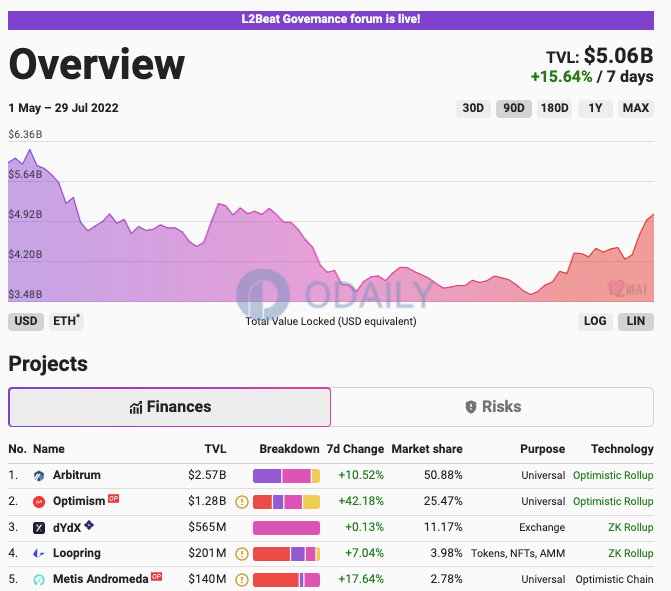This screenshot has height=591, width=671.
Task: Click the Projects section heading
Action: click(x=48, y=364)
